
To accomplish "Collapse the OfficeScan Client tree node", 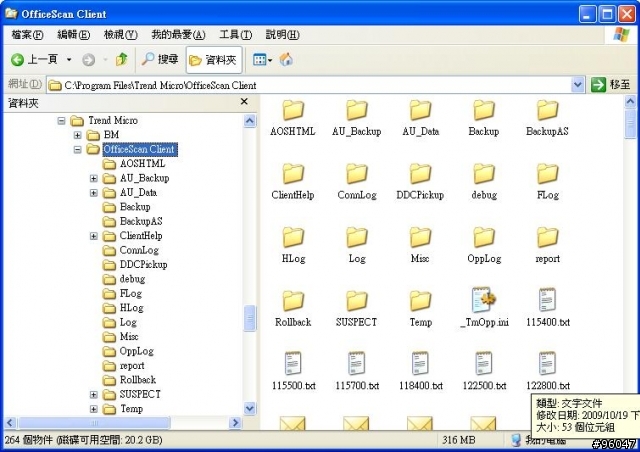I will 78,149.
